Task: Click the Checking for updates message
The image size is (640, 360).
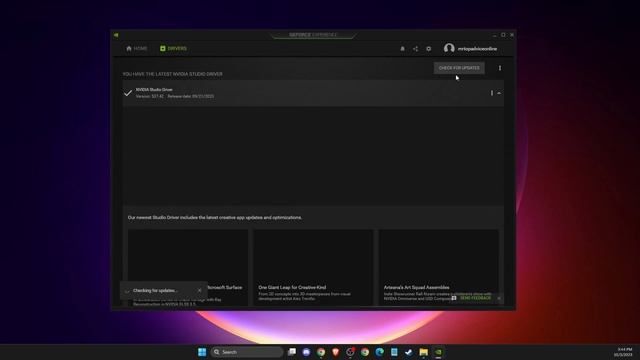Action: point(155,291)
